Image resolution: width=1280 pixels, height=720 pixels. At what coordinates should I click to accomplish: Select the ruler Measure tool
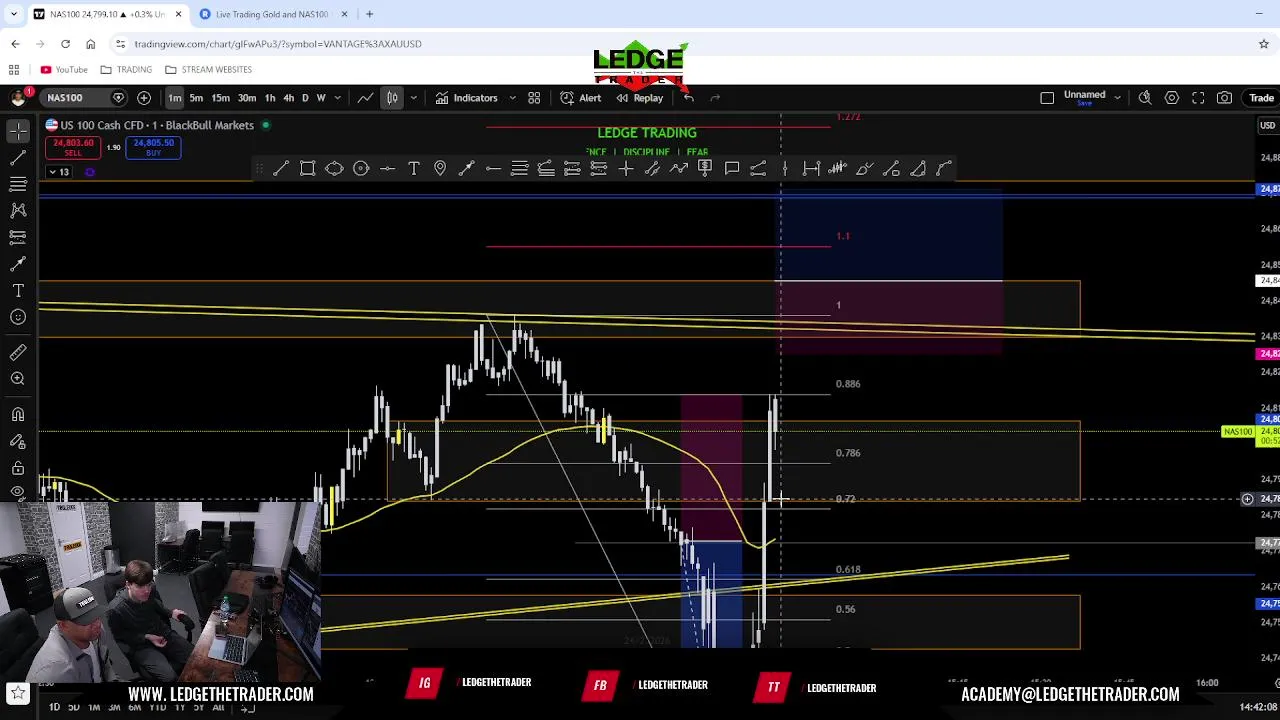tap(18, 352)
